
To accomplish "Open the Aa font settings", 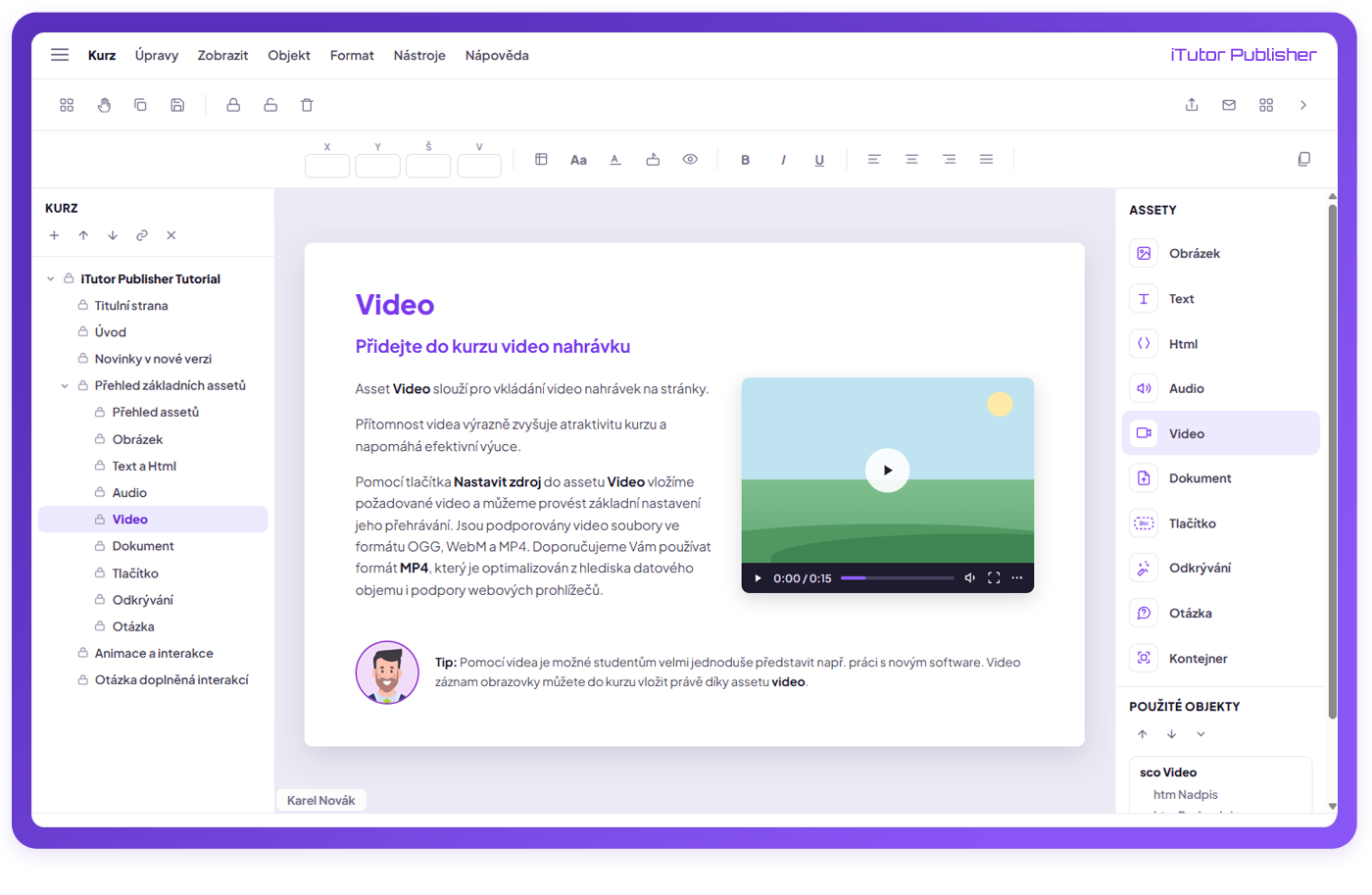I will (x=578, y=160).
